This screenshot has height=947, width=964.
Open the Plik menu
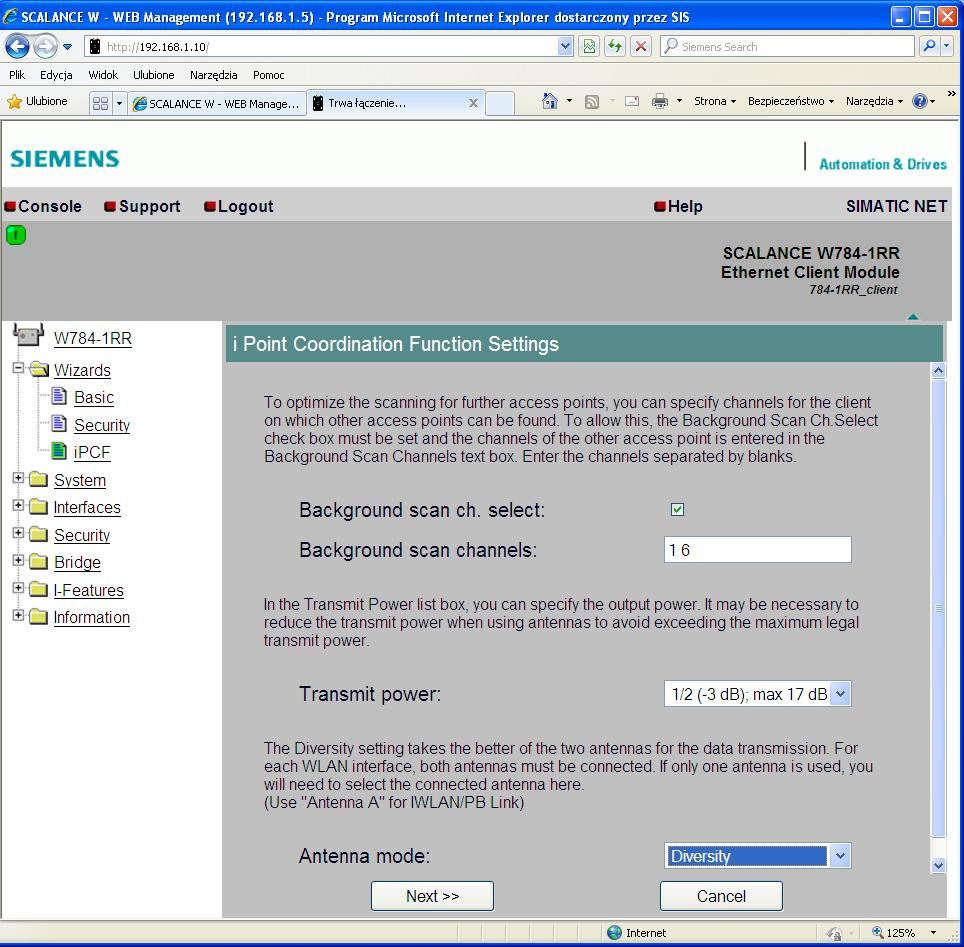[x=17, y=75]
